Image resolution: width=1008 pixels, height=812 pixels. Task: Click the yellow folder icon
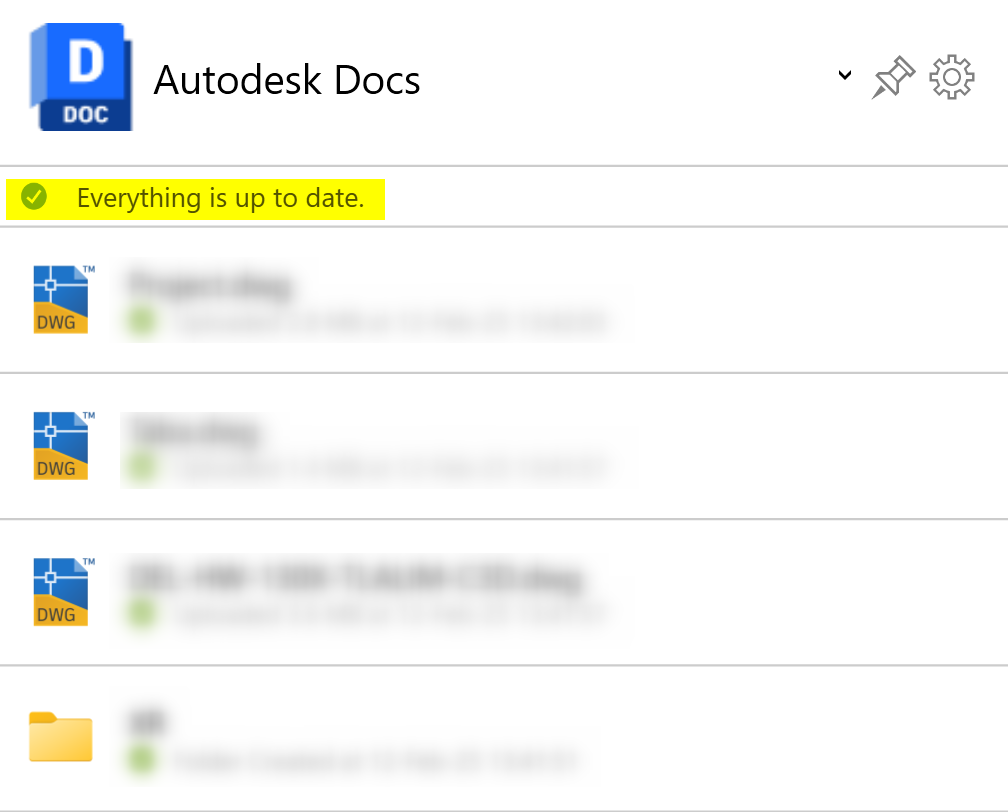(61, 737)
